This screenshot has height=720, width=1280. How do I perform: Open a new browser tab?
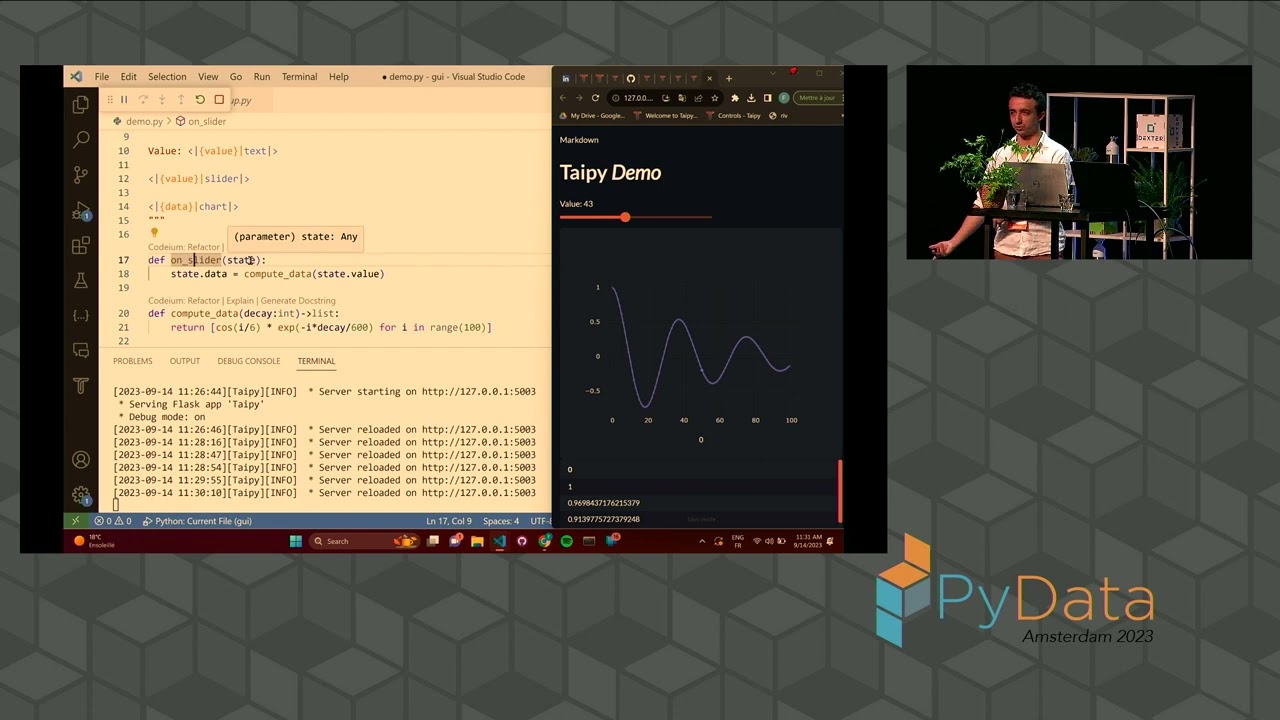point(728,78)
